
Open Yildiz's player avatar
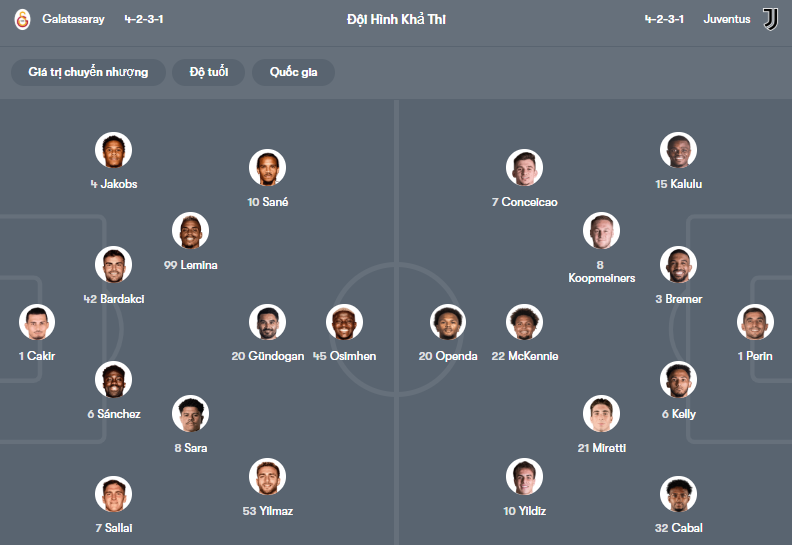point(524,477)
